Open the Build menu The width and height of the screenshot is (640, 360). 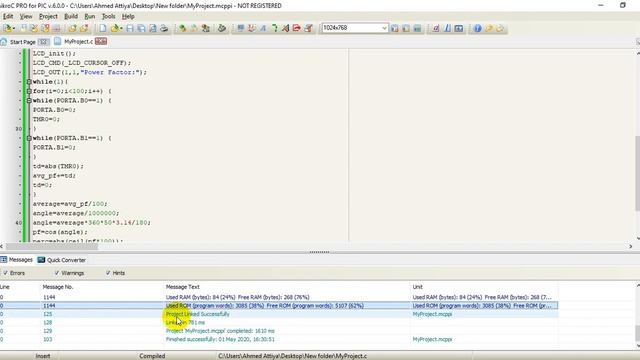(x=71, y=16)
